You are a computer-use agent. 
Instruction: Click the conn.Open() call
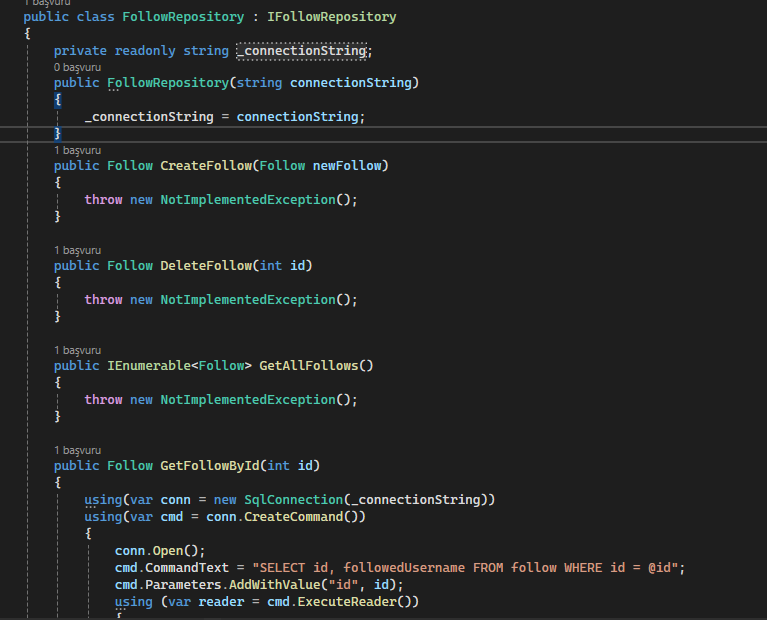pyautogui.click(x=160, y=551)
